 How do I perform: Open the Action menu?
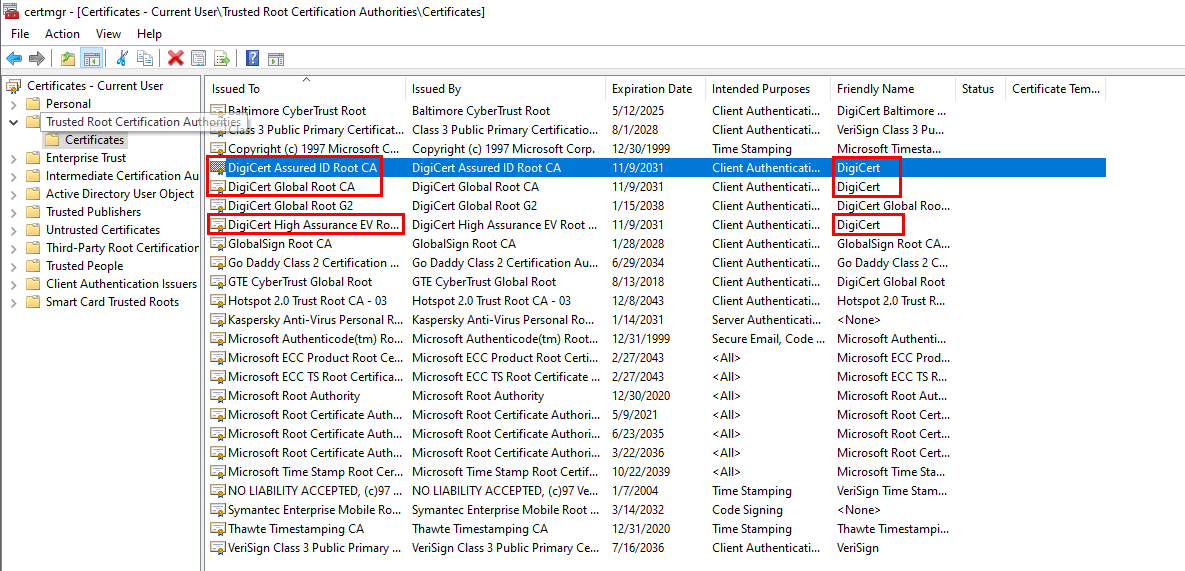click(62, 33)
